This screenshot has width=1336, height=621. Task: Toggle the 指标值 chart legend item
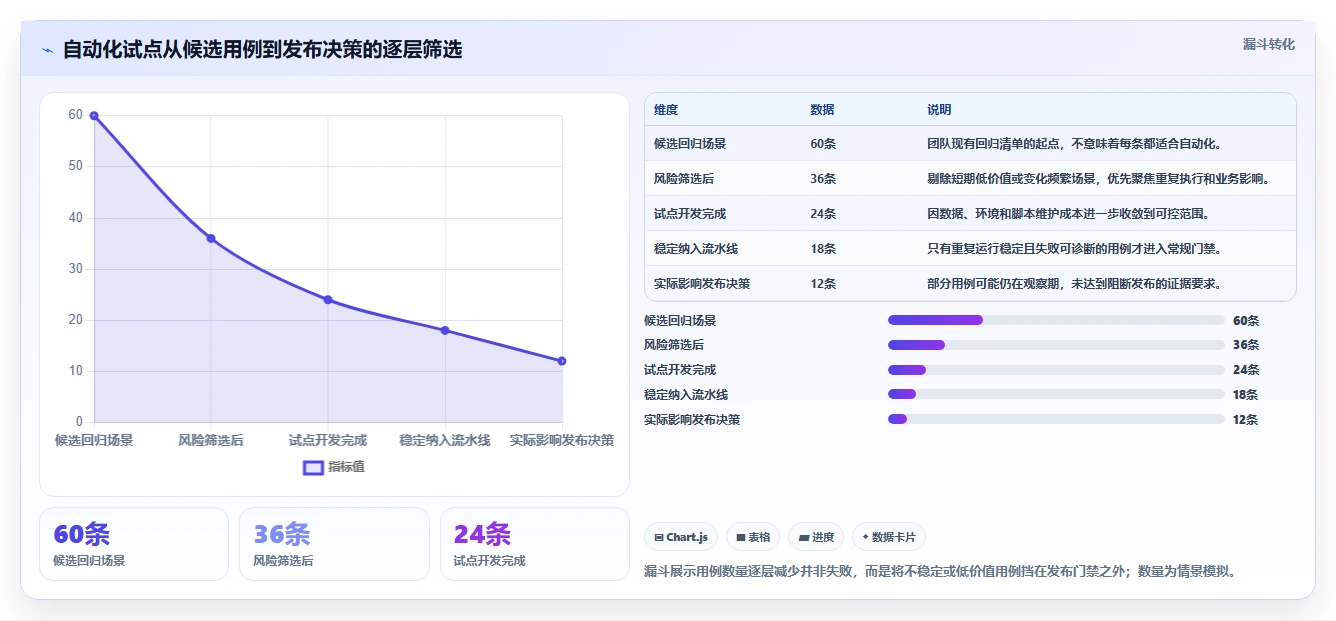334,467
